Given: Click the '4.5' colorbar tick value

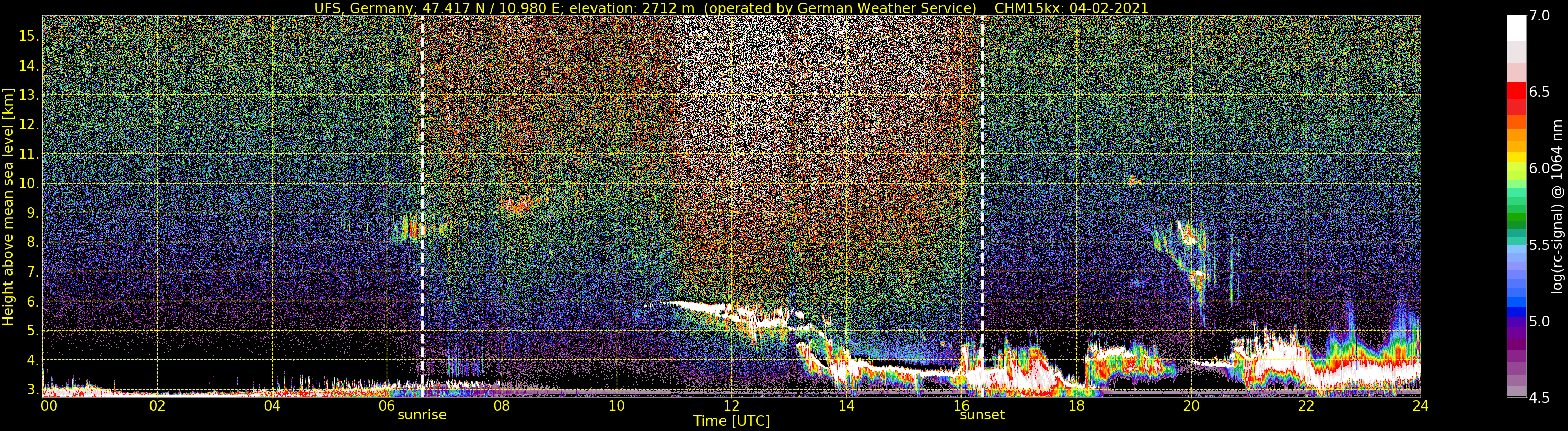Looking at the screenshot, I should 1539,398.
